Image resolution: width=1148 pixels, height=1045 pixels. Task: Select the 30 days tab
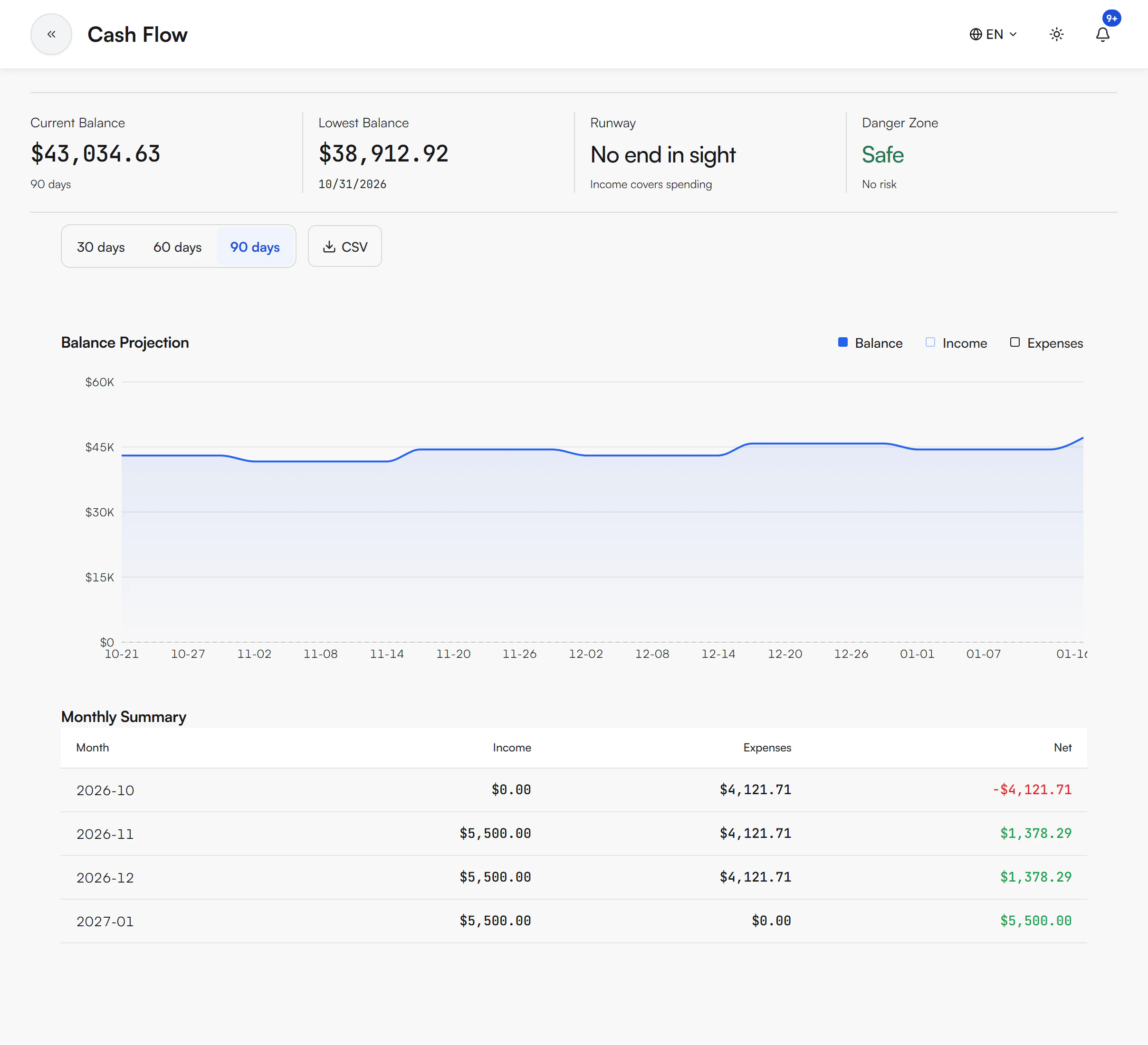pos(101,247)
